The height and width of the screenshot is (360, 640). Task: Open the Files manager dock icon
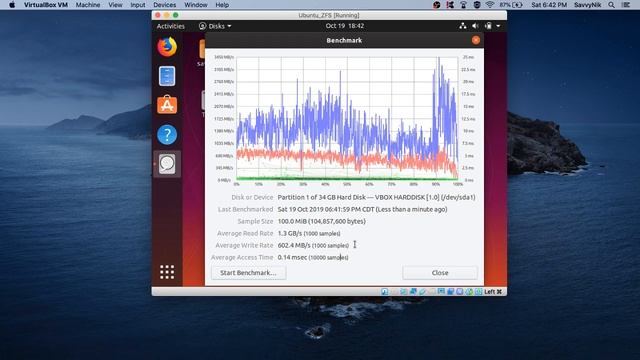click(167, 76)
